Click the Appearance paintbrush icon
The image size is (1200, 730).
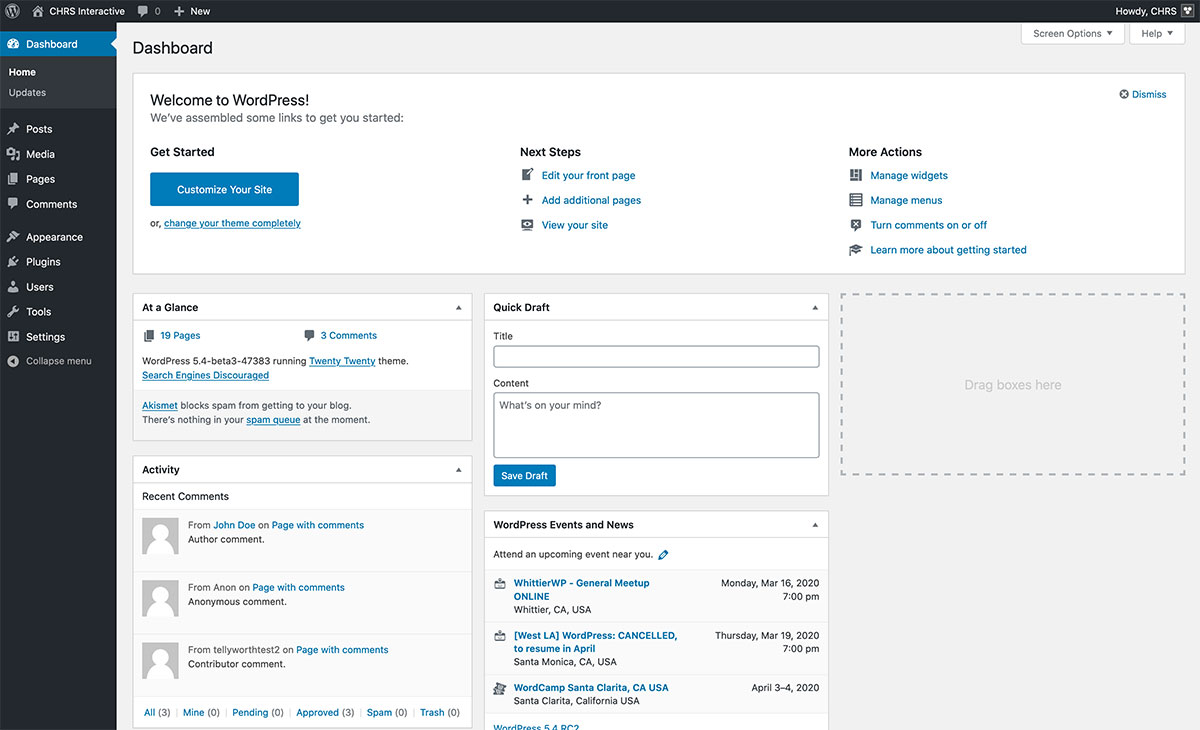pyautogui.click(x=13, y=237)
